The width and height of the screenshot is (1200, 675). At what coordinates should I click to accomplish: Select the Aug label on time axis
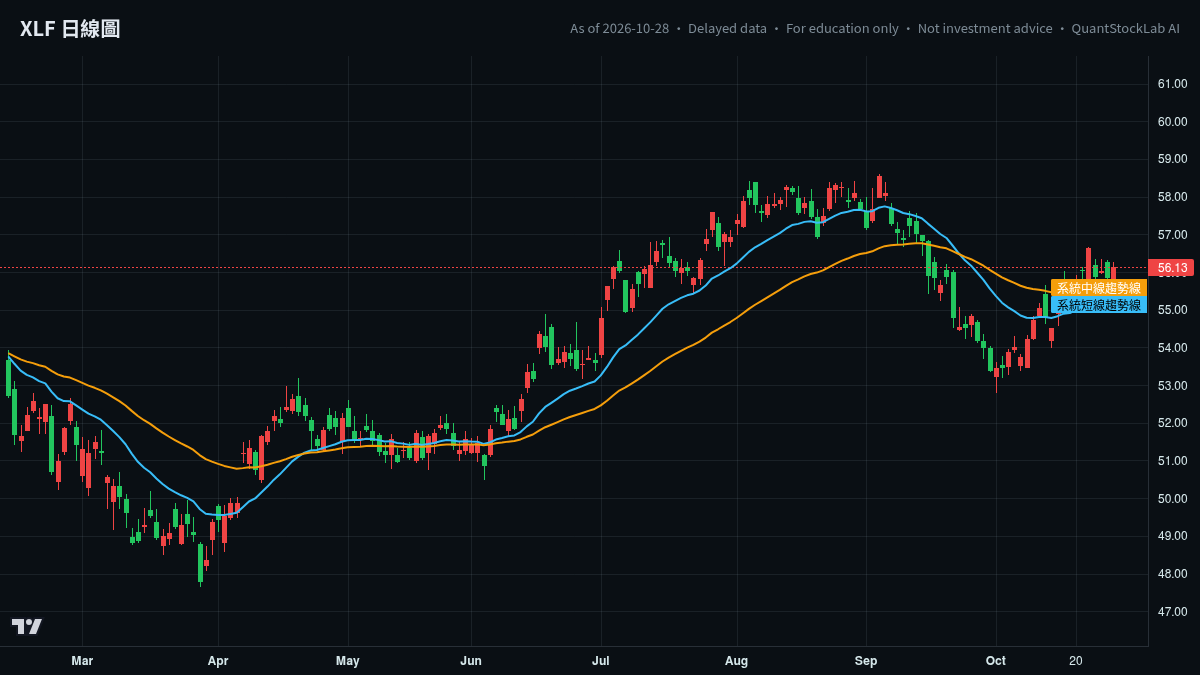coord(737,661)
